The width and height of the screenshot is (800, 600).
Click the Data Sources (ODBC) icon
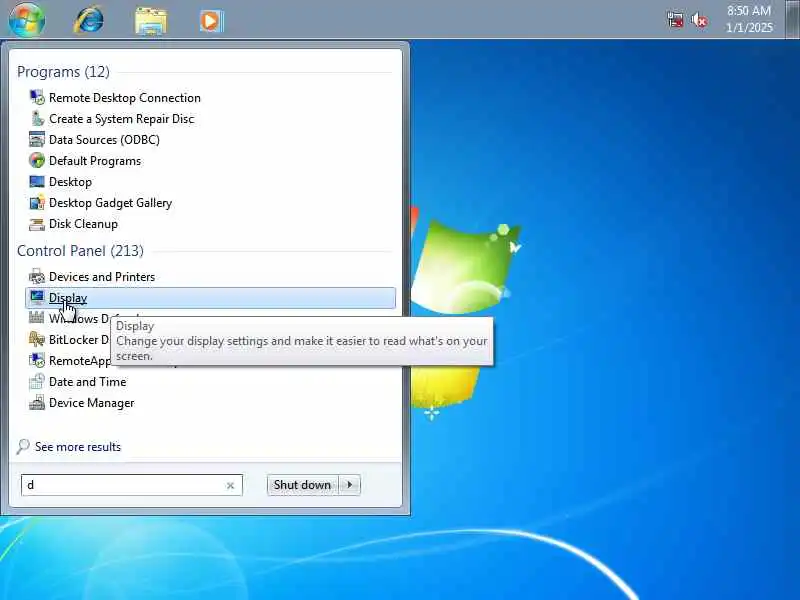[x=37, y=139]
